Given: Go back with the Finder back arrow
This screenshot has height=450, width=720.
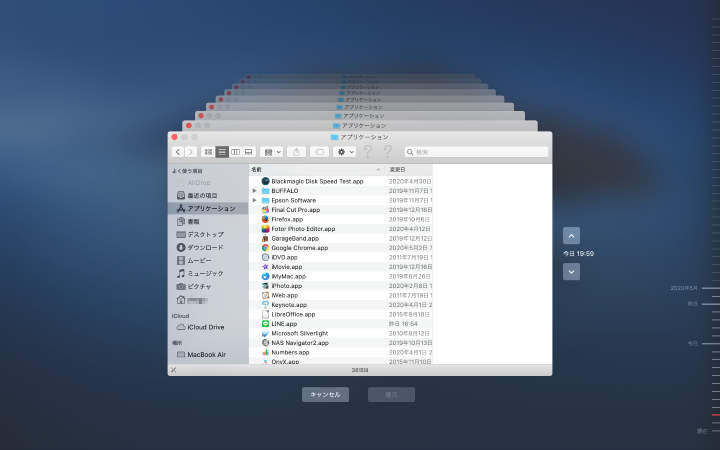Looking at the screenshot, I should tap(178, 152).
